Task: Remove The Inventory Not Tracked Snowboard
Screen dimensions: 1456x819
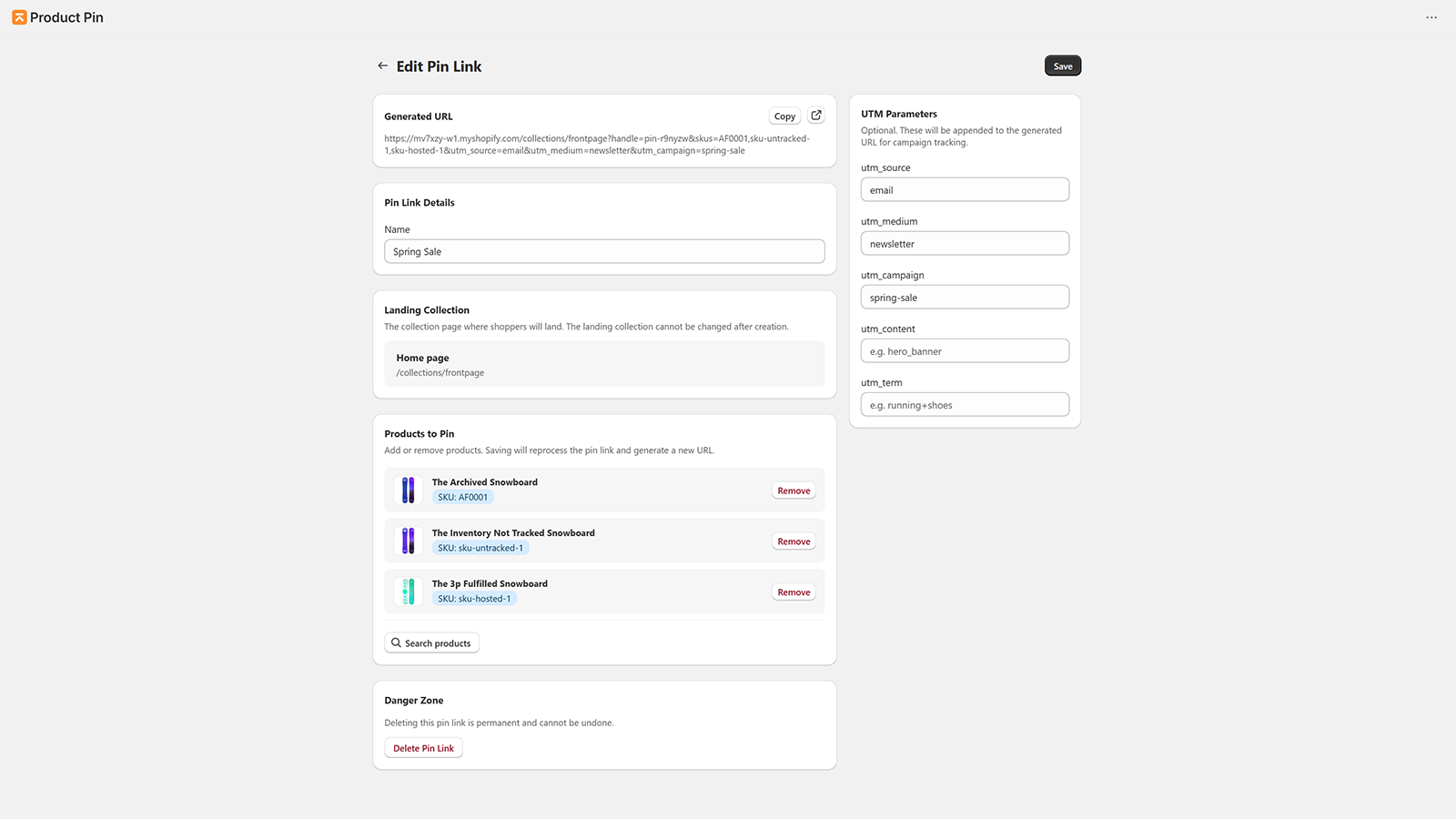Action: click(794, 541)
